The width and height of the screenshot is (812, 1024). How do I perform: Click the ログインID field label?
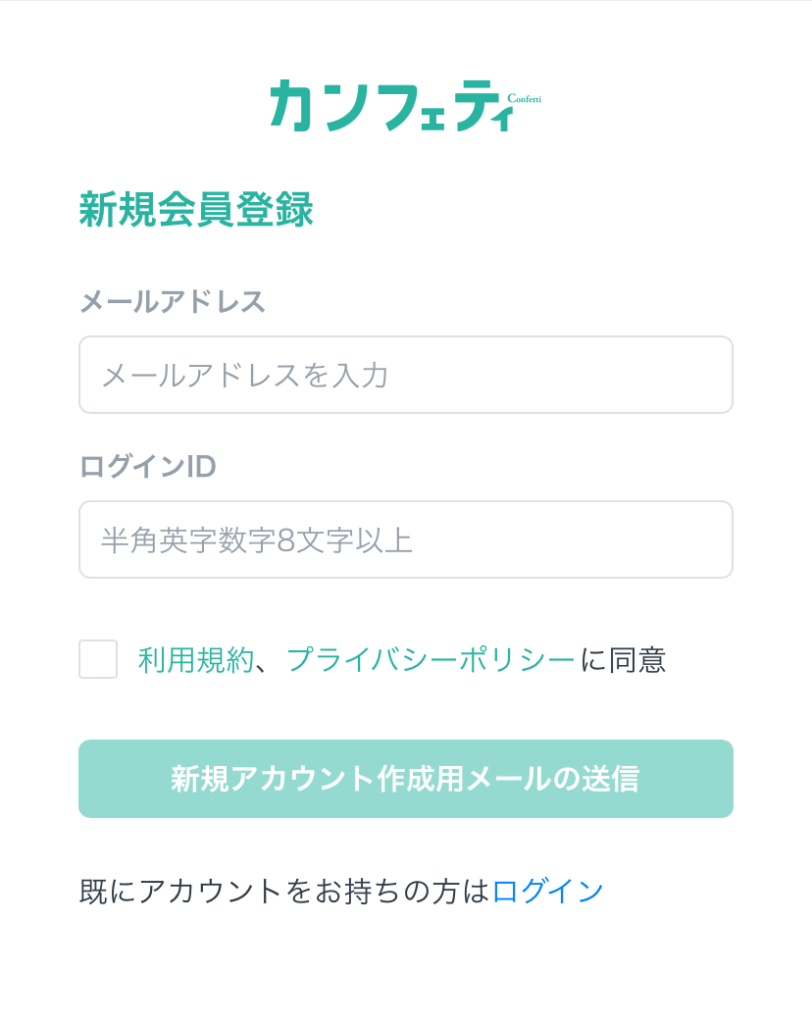tap(147, 466)
